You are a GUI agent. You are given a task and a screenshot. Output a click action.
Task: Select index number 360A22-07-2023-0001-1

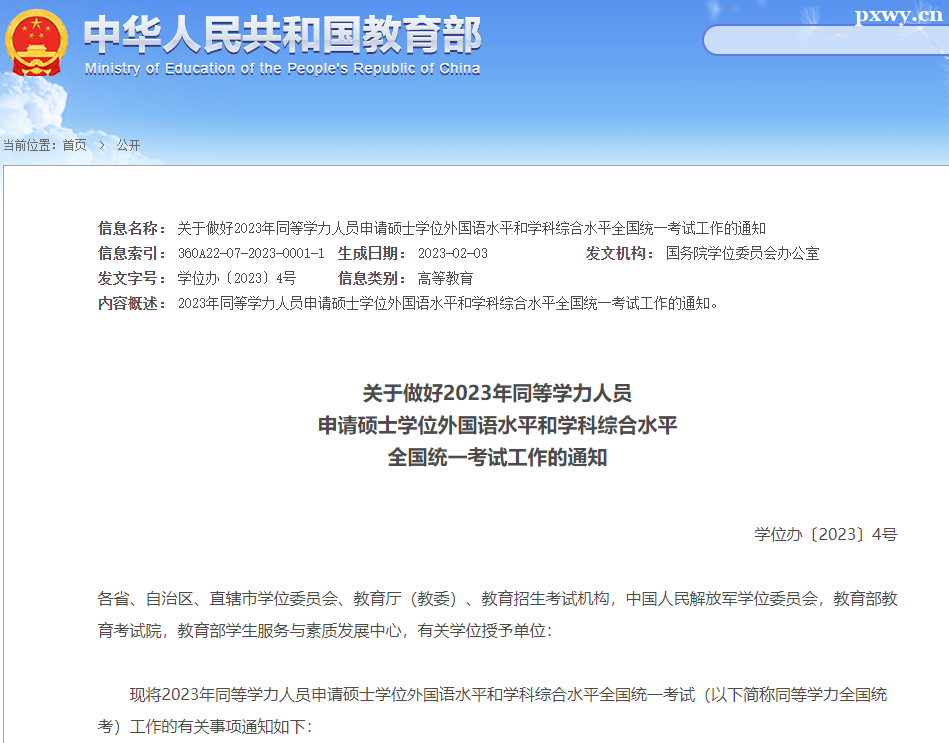click(251, 253)
